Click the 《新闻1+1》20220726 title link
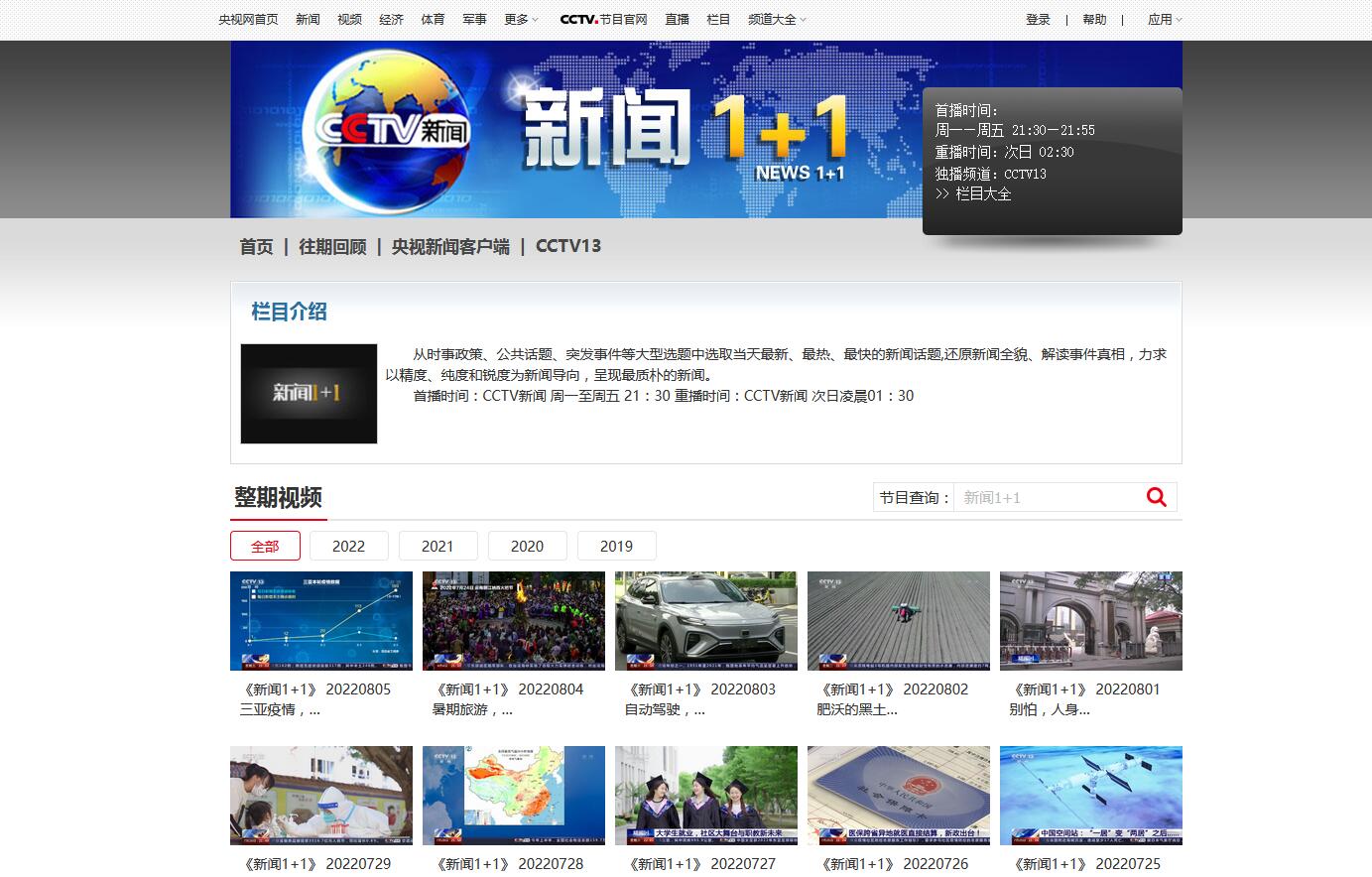 click(x=893, y=864)
